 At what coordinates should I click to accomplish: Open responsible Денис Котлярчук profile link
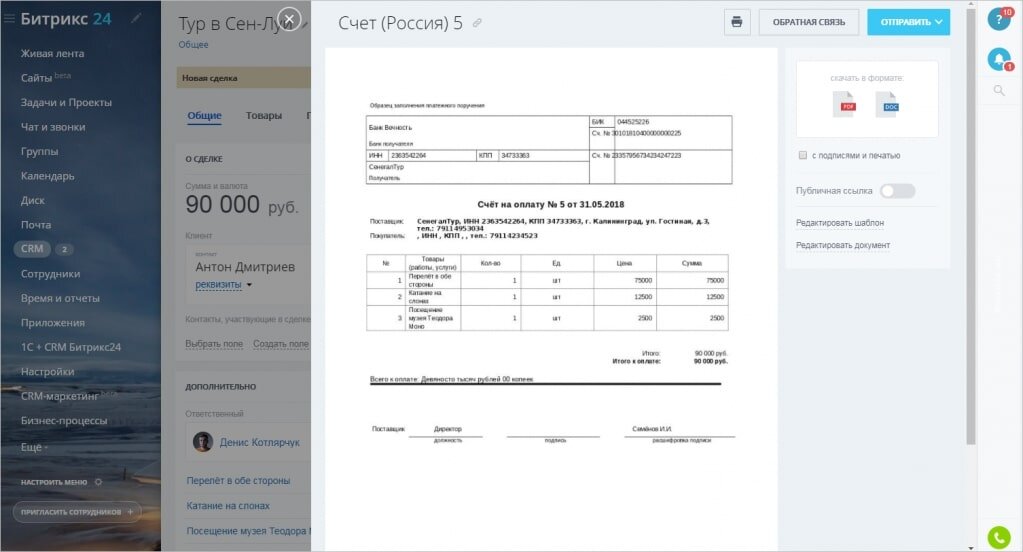click(260, 442)
